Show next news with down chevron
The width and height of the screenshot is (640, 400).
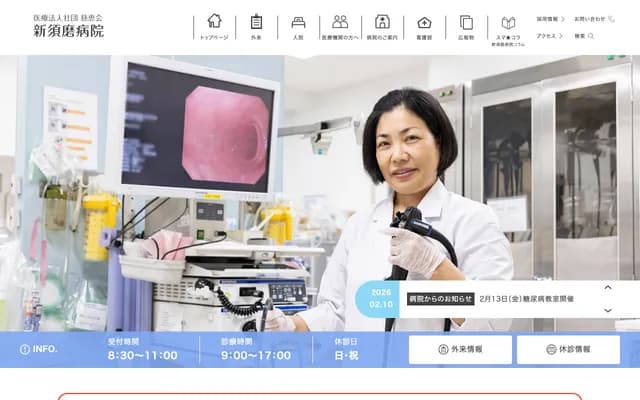[x=607, y=310]
